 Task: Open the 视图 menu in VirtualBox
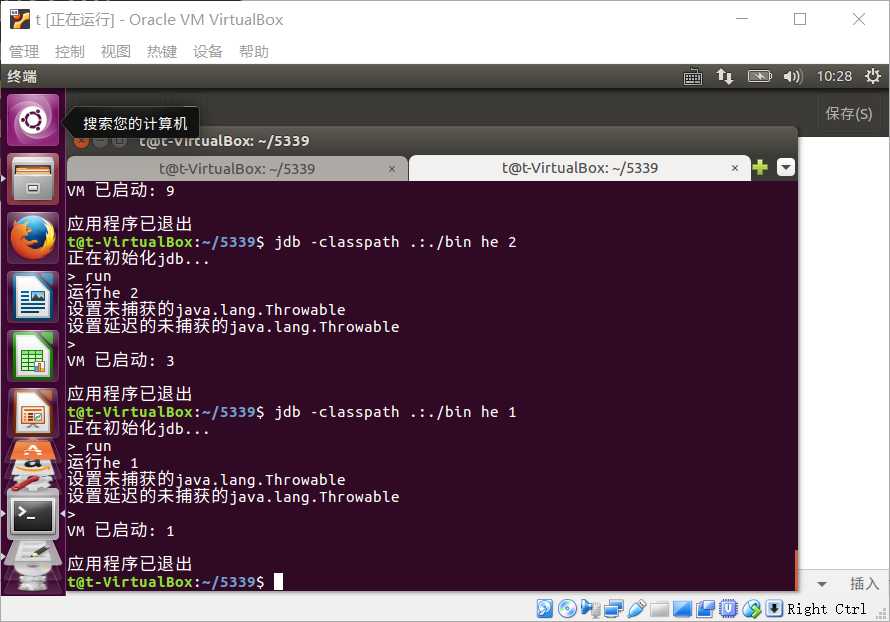coord(116,52)
